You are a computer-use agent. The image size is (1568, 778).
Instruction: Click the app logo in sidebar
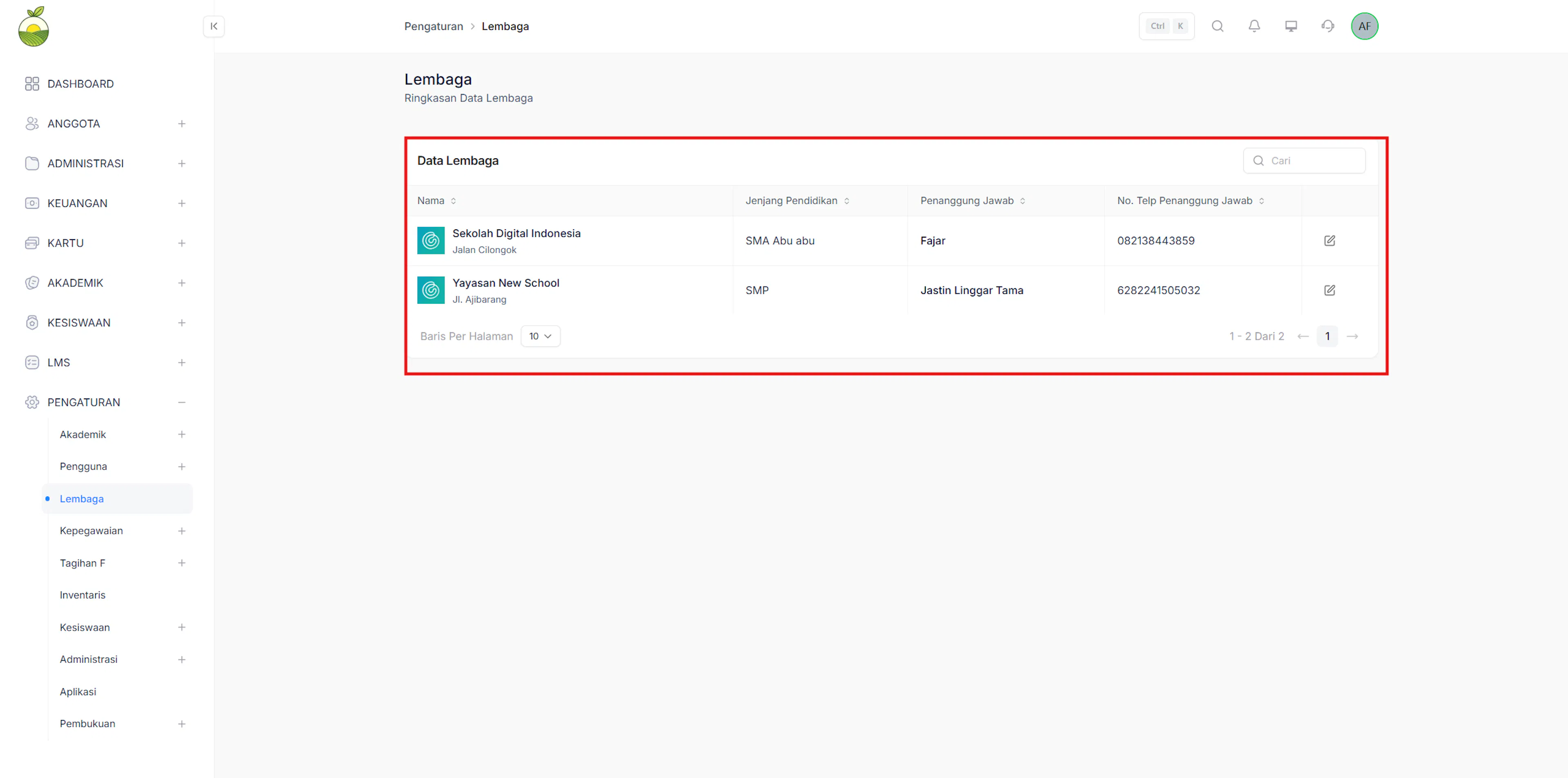tap(33, 26)
